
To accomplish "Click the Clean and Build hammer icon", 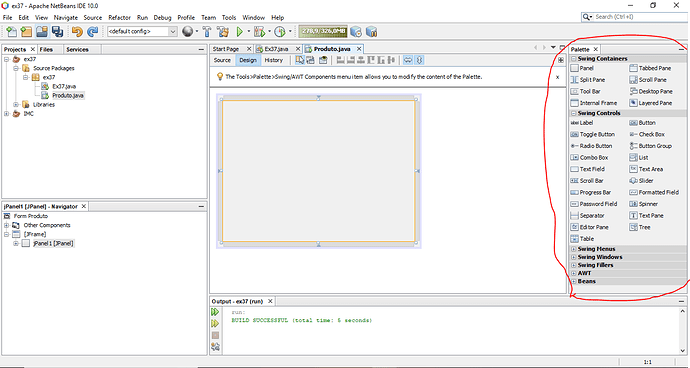I will point(223,32).
